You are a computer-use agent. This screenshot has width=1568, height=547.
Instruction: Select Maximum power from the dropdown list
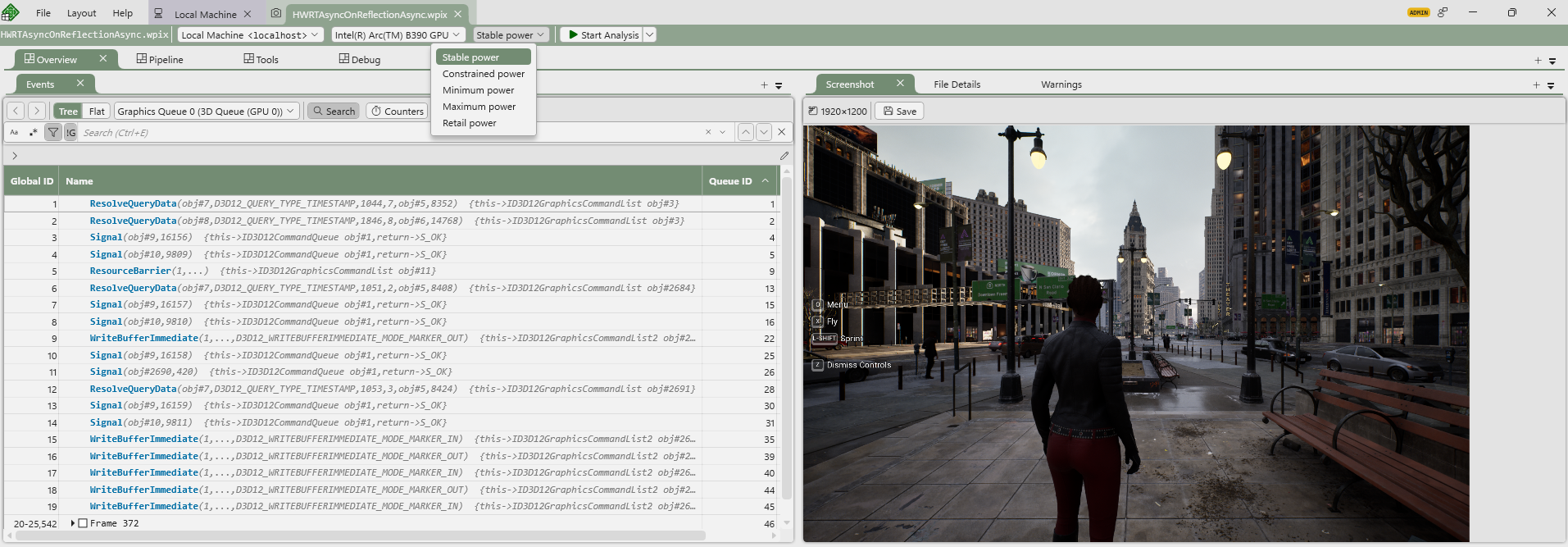[x=479, y=107]
